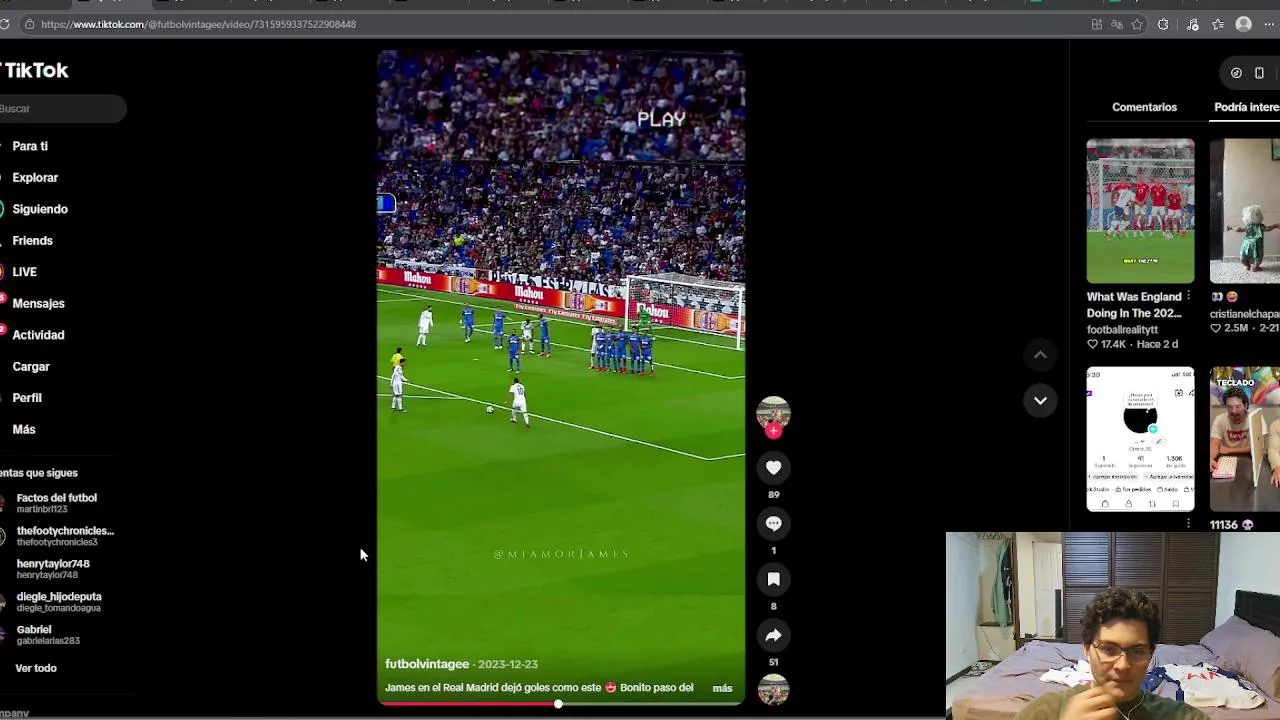Open the spinning sound disc avatar

(773, 690)
